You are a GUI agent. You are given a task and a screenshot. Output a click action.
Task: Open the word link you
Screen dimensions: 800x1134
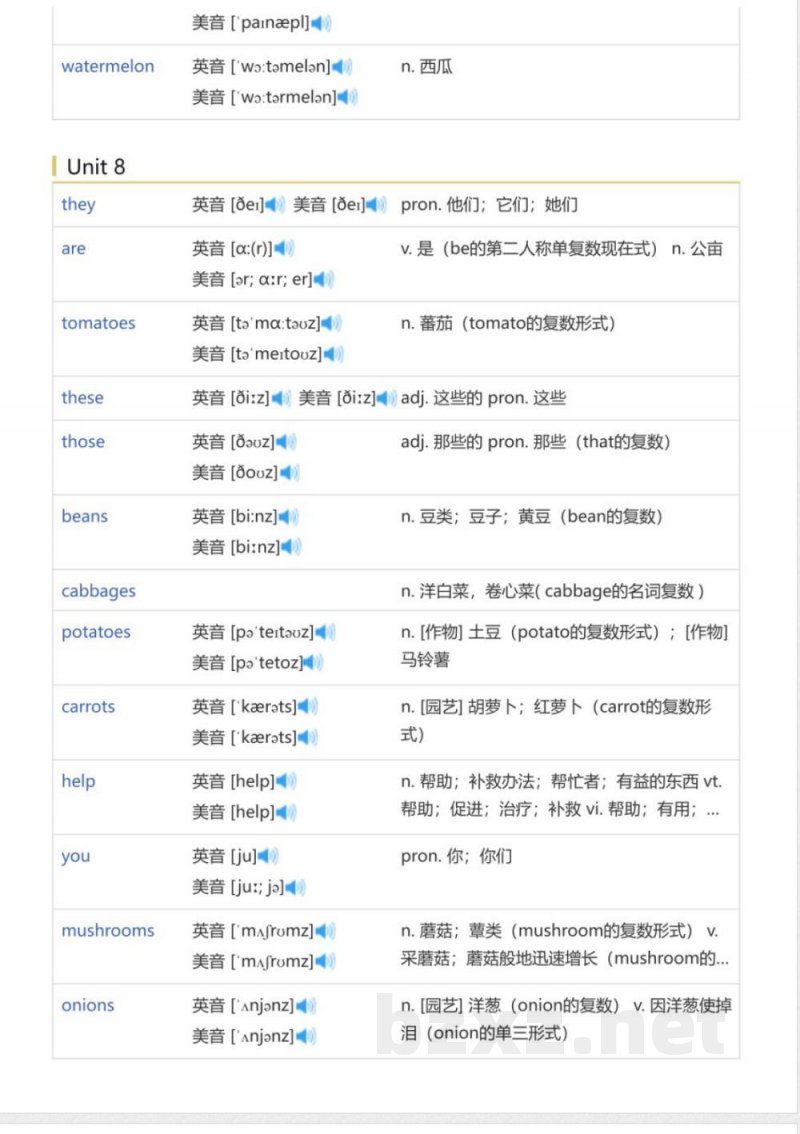pos(76,856)
